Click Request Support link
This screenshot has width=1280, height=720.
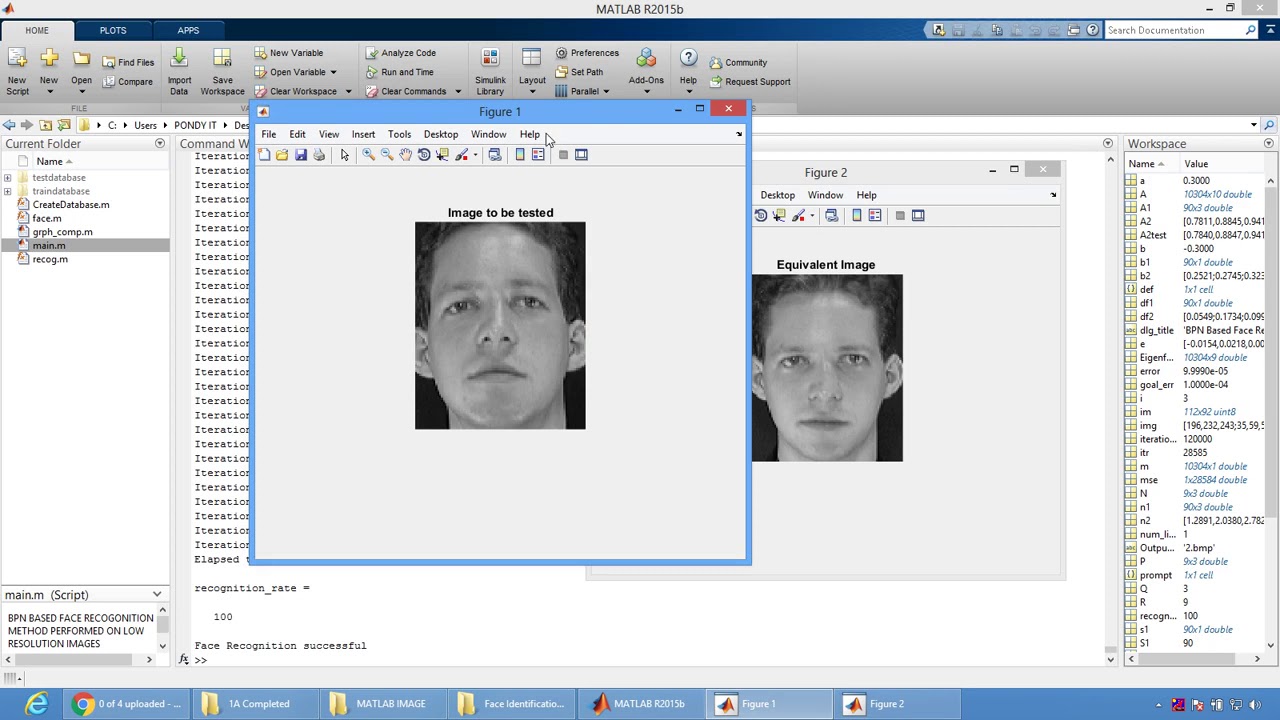(x=750, y=82)
